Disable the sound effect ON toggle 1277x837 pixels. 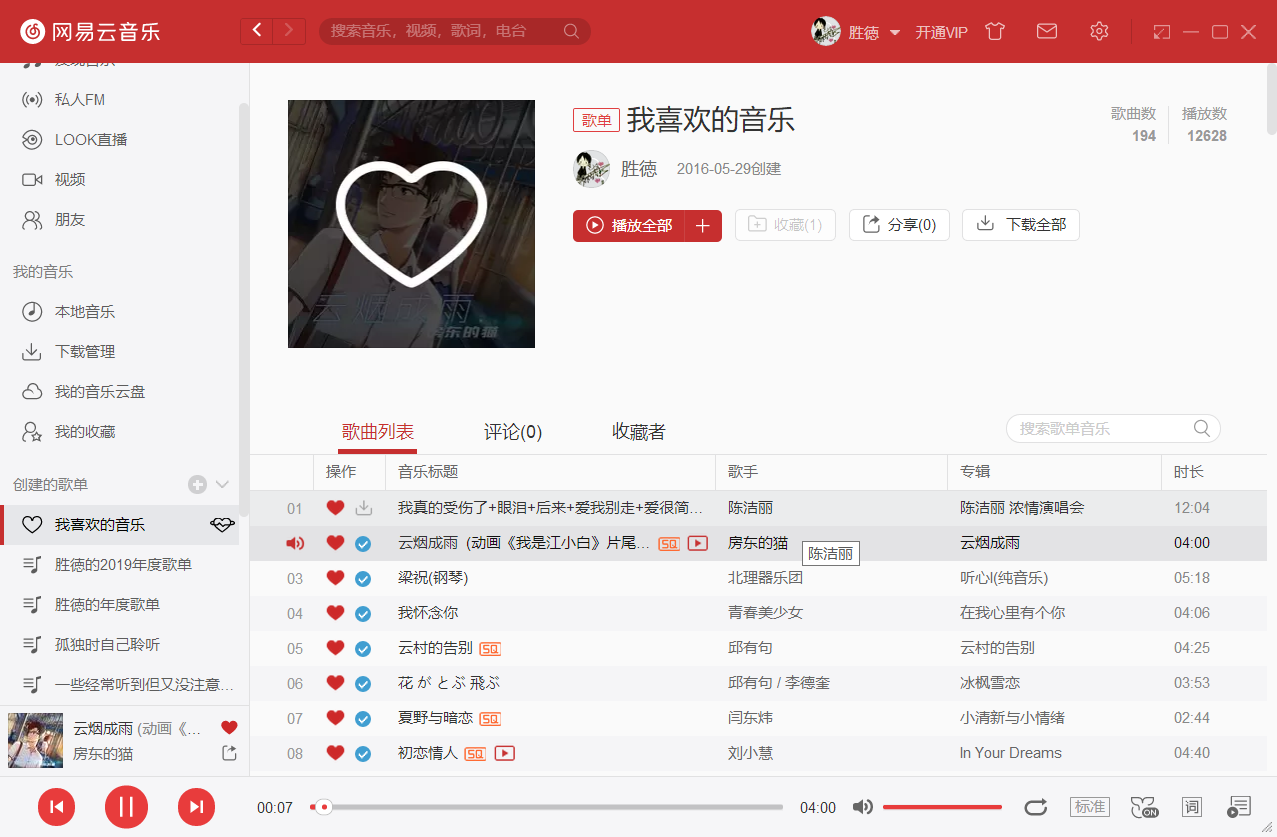click(1143, 806)
